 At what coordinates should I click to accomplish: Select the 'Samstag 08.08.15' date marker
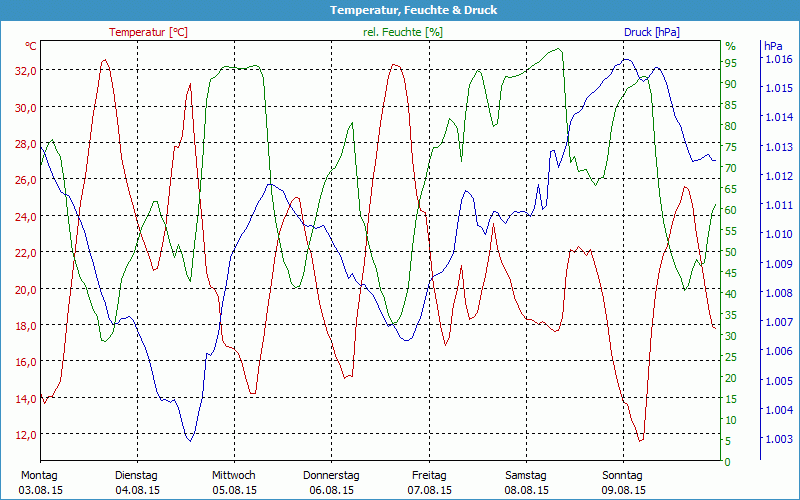pyautogui.click(x=526, y=482)
